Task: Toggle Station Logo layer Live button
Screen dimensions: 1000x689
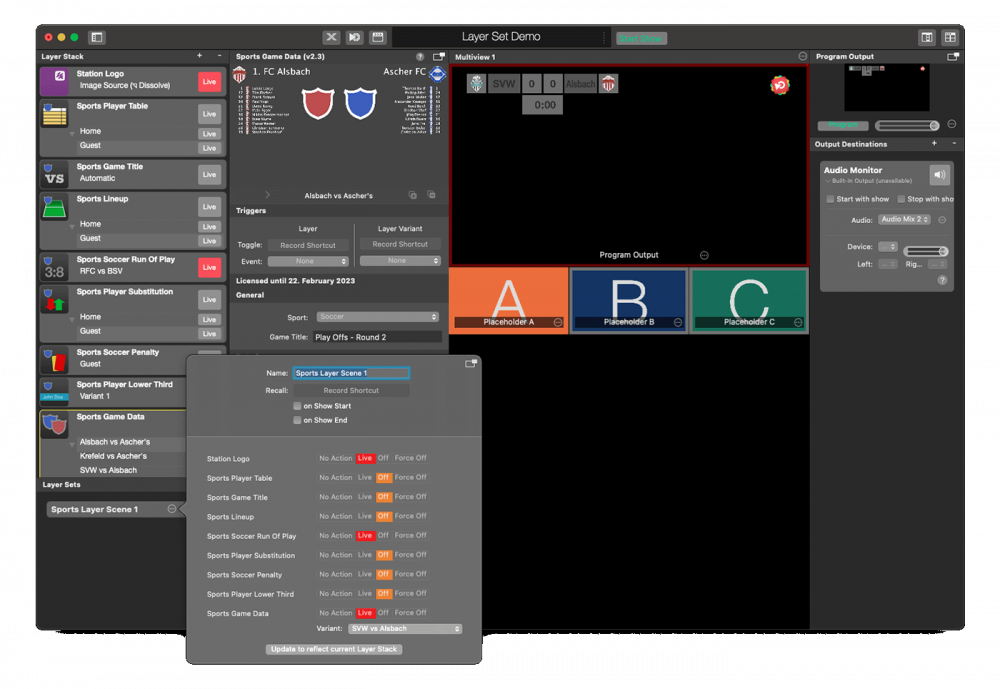Action: (x=209, y=82)
